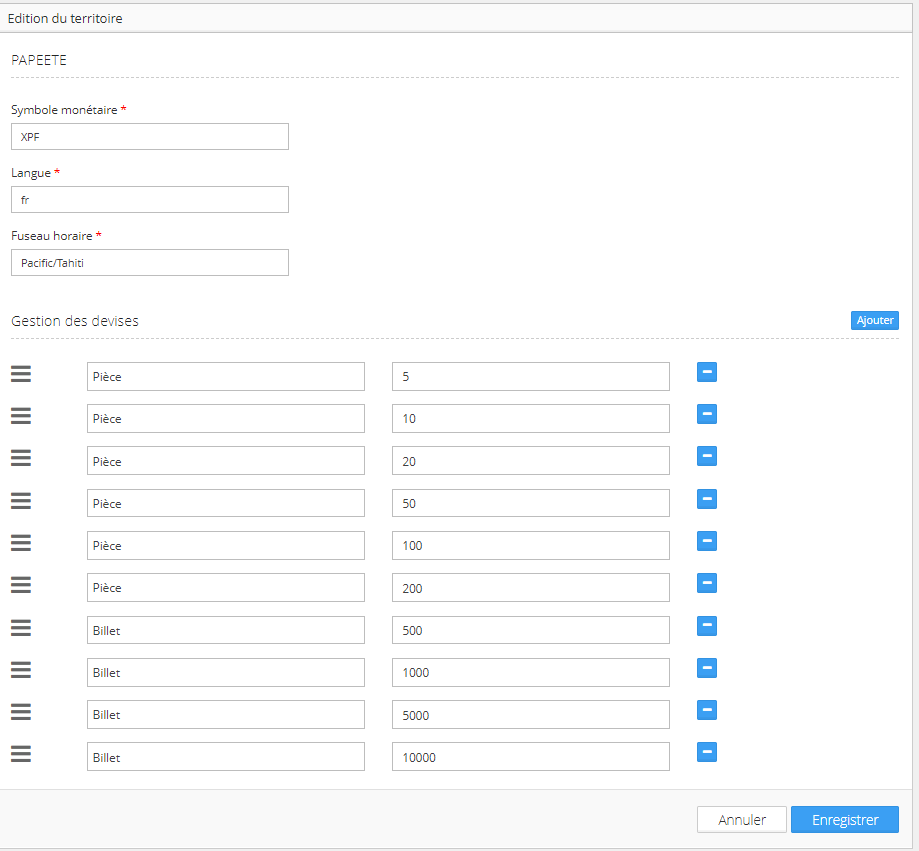Cancel editing with Annuler button

(x=742, y=820)
